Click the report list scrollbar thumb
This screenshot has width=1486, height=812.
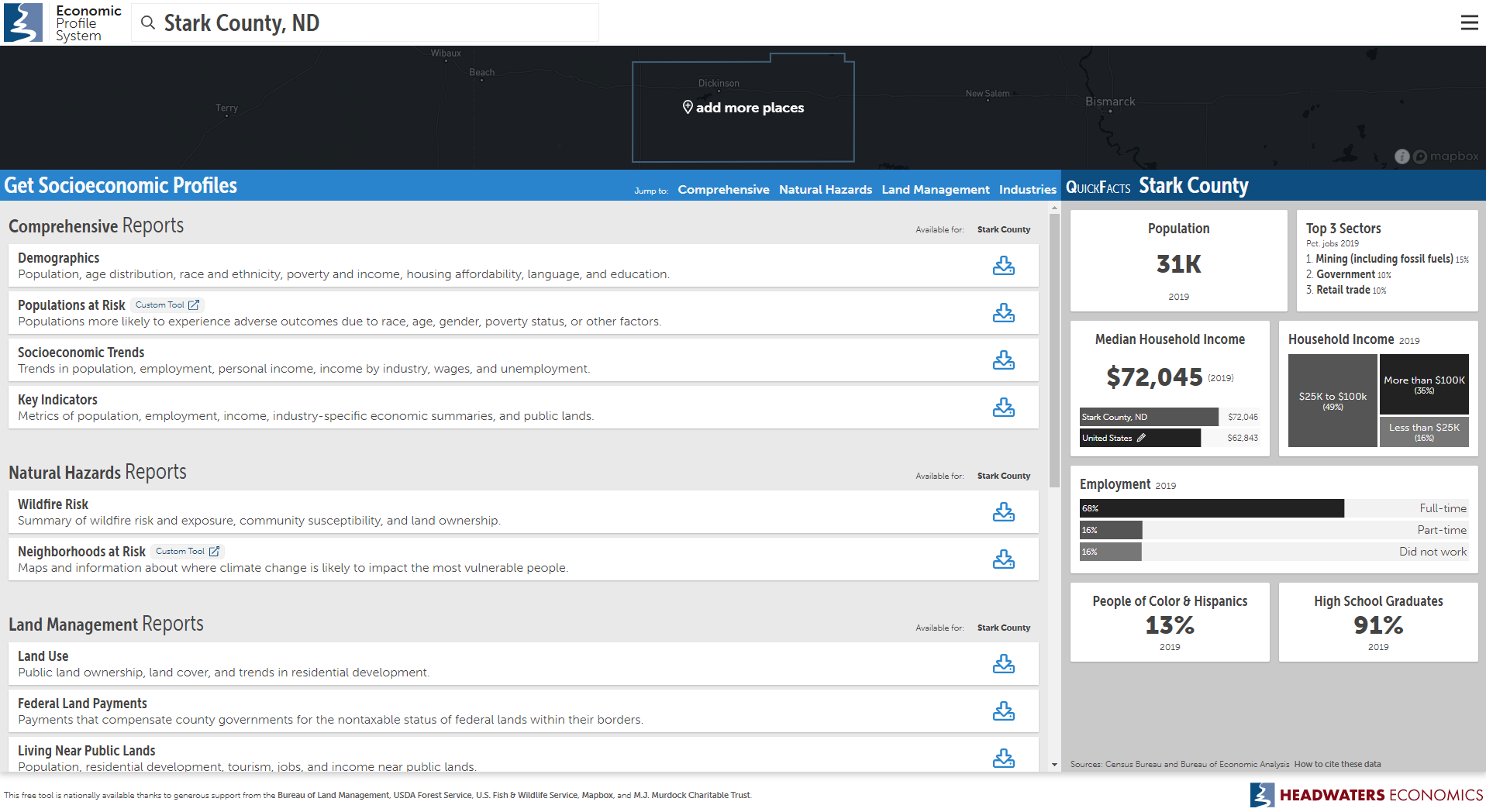pos(1054,350)
